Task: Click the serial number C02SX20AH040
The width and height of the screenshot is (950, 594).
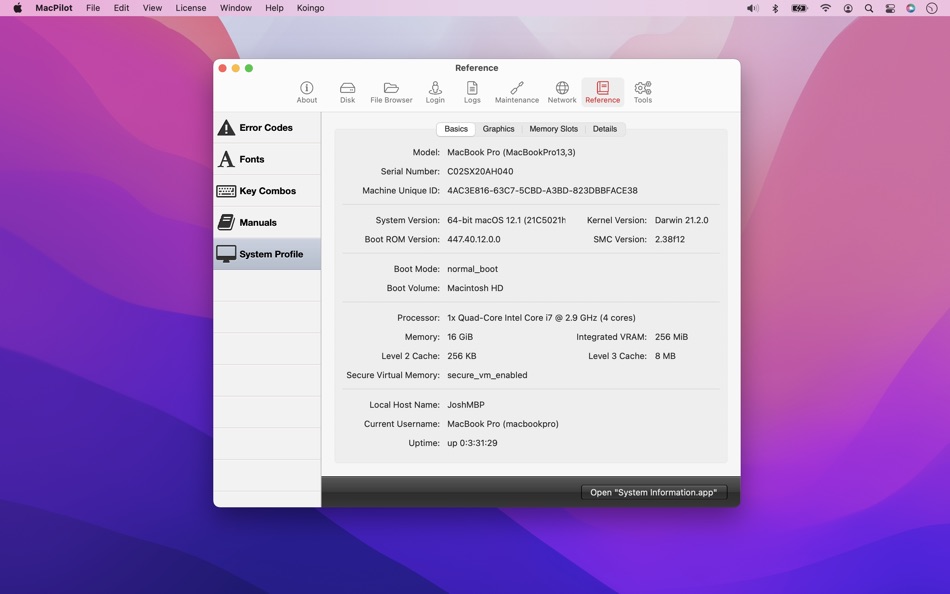Action: pyautogui.click(x=480, y=172)
